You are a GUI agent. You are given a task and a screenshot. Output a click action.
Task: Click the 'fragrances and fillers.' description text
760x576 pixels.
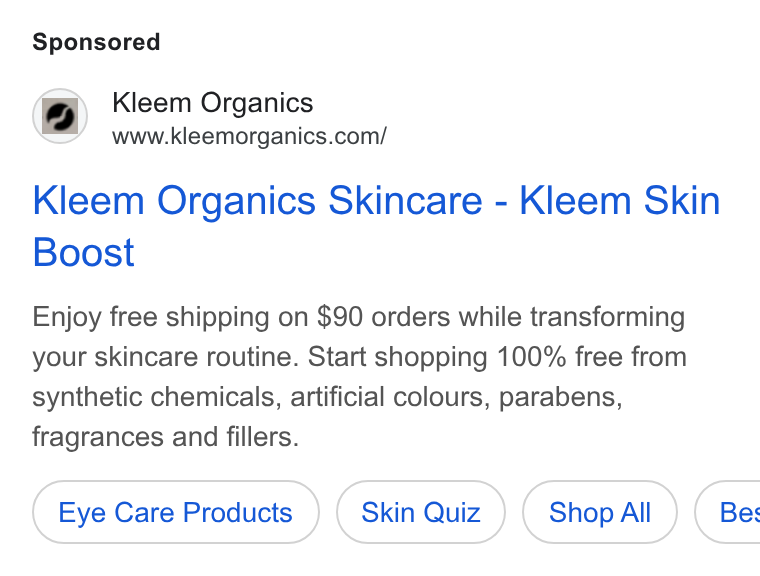click(165, 437)
